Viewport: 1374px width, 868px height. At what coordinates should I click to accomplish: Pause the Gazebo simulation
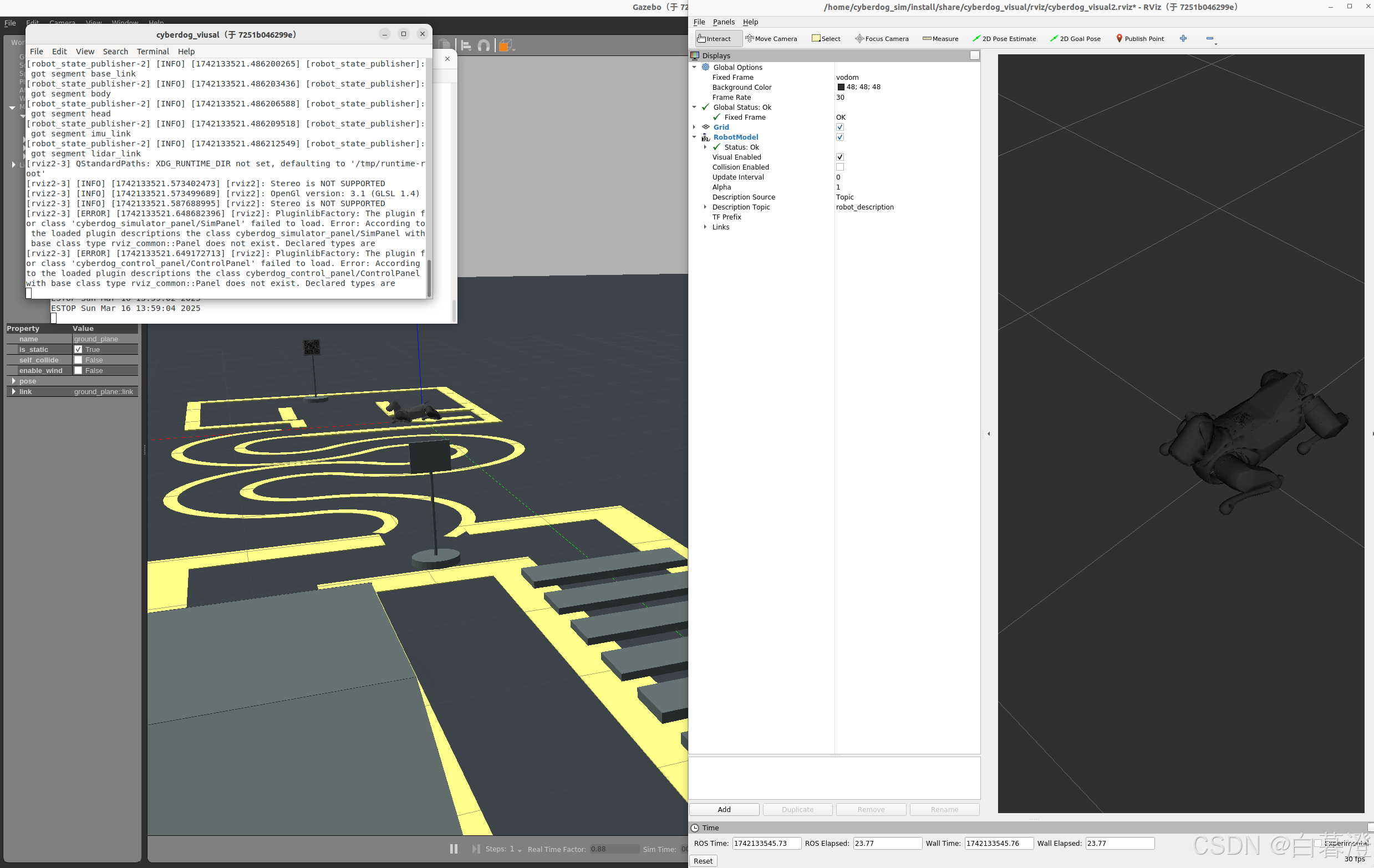pyautogui.click(x=454, y=849)
